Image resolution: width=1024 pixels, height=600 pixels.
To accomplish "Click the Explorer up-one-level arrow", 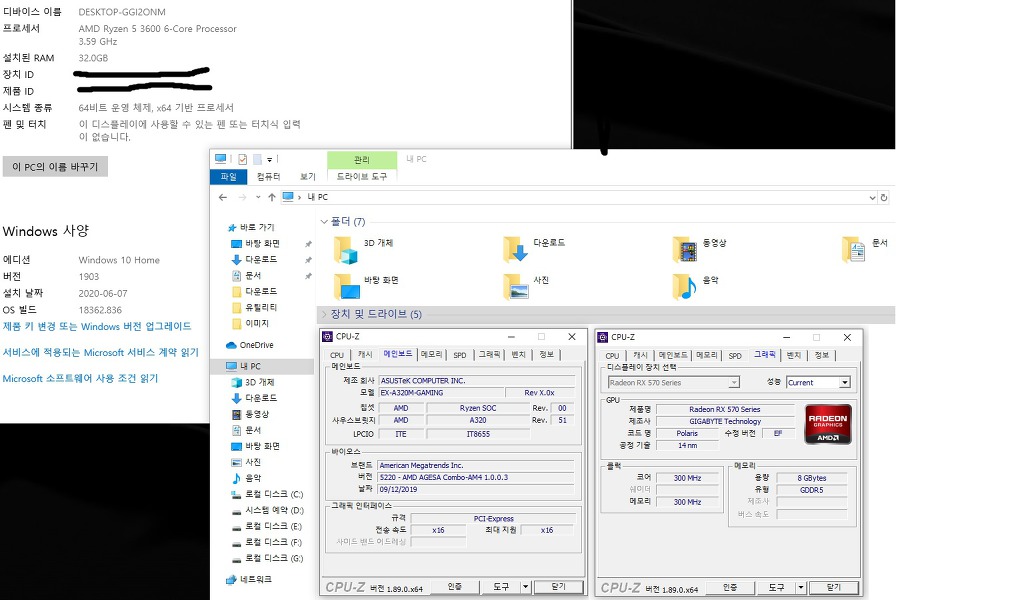I will 272,197.
